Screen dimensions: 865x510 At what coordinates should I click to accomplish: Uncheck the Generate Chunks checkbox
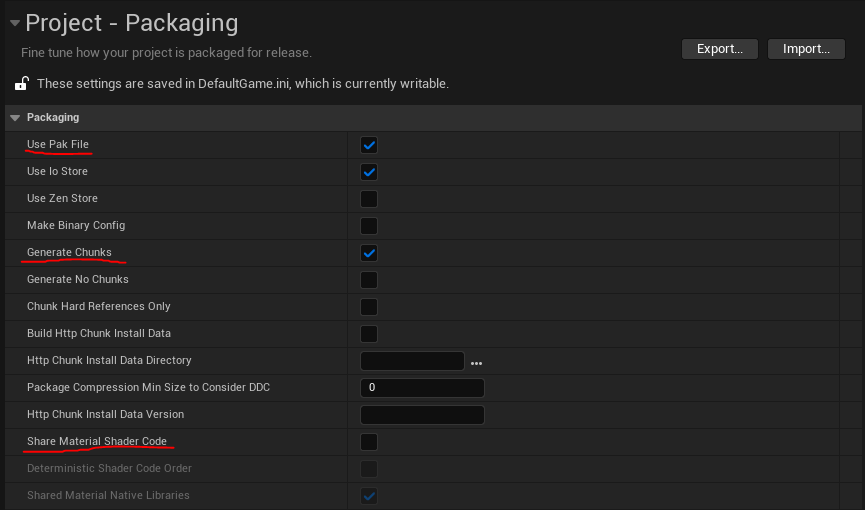[369, 253]
